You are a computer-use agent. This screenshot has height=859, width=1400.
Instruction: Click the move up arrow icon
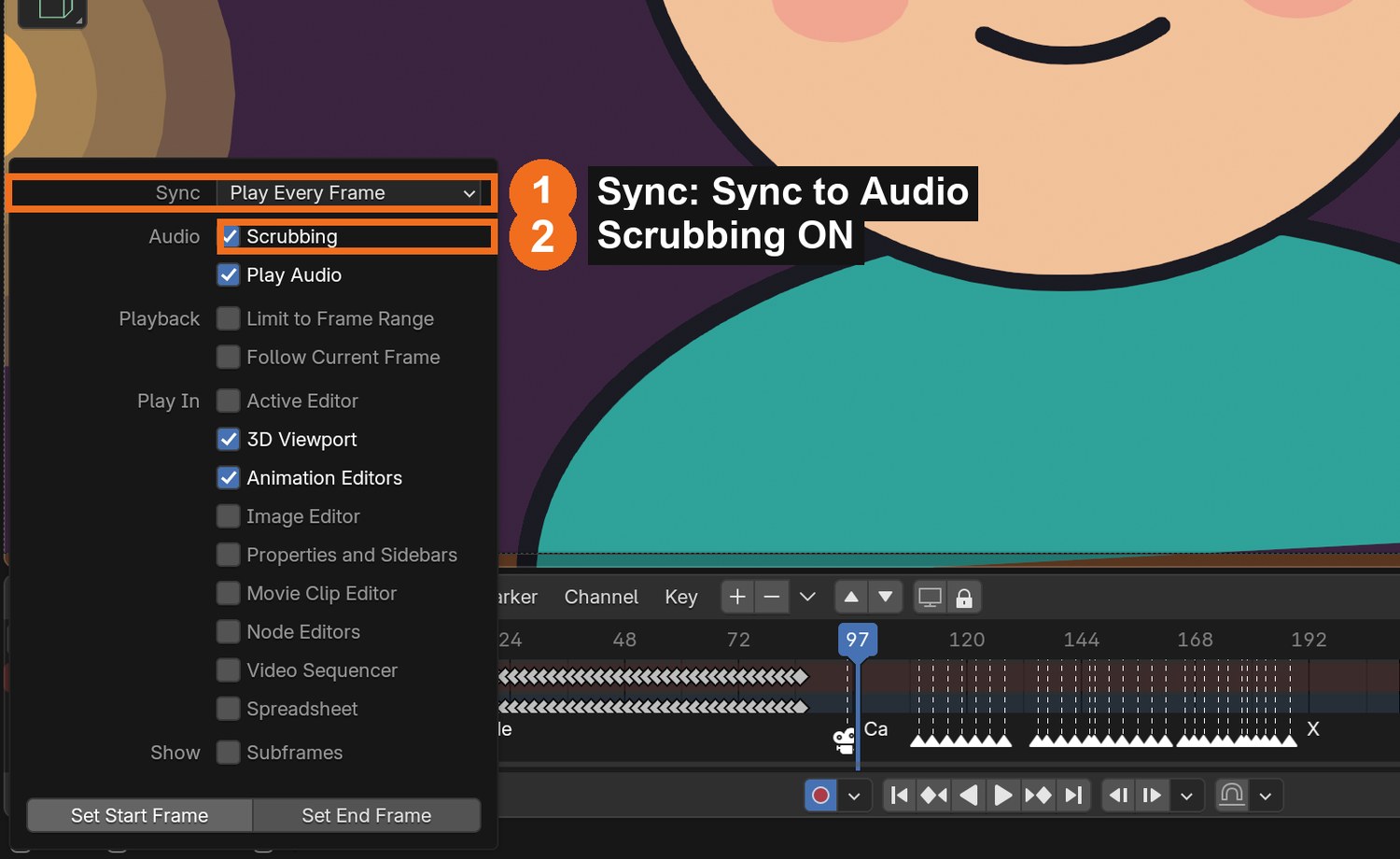851,598
